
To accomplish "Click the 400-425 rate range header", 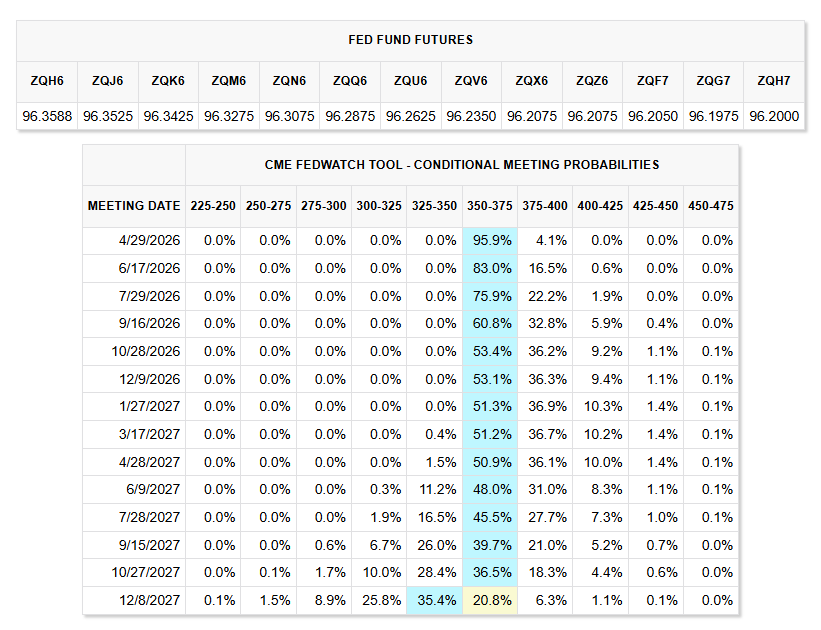I will tap(600, 206).
